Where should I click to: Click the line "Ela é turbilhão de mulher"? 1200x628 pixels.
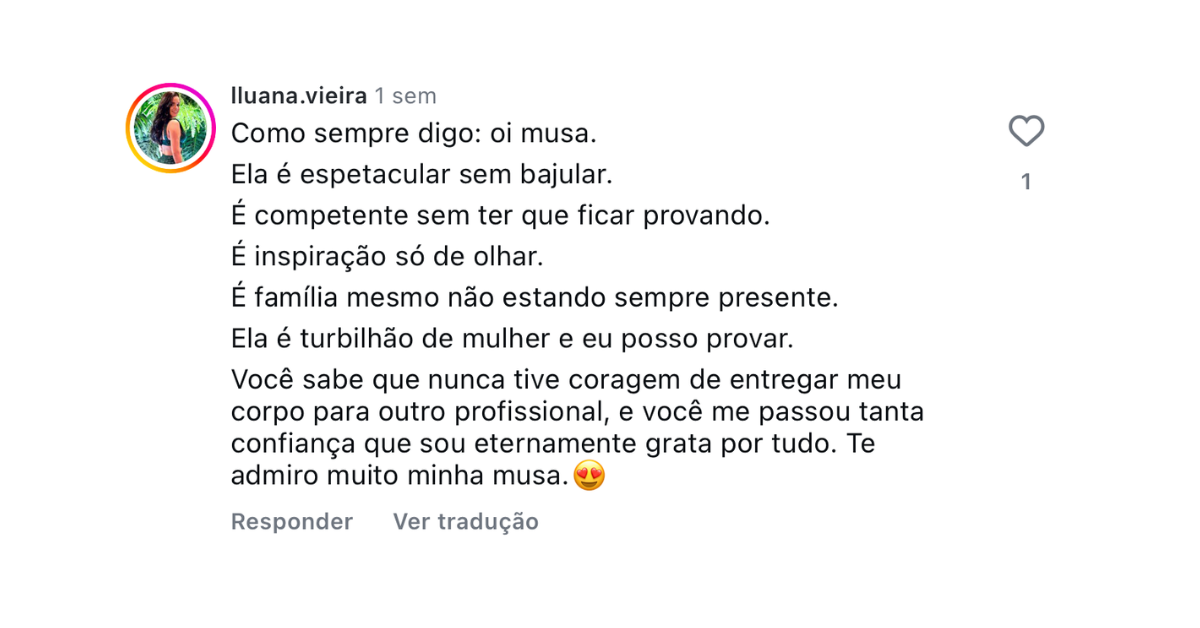(x=512, y=339)
